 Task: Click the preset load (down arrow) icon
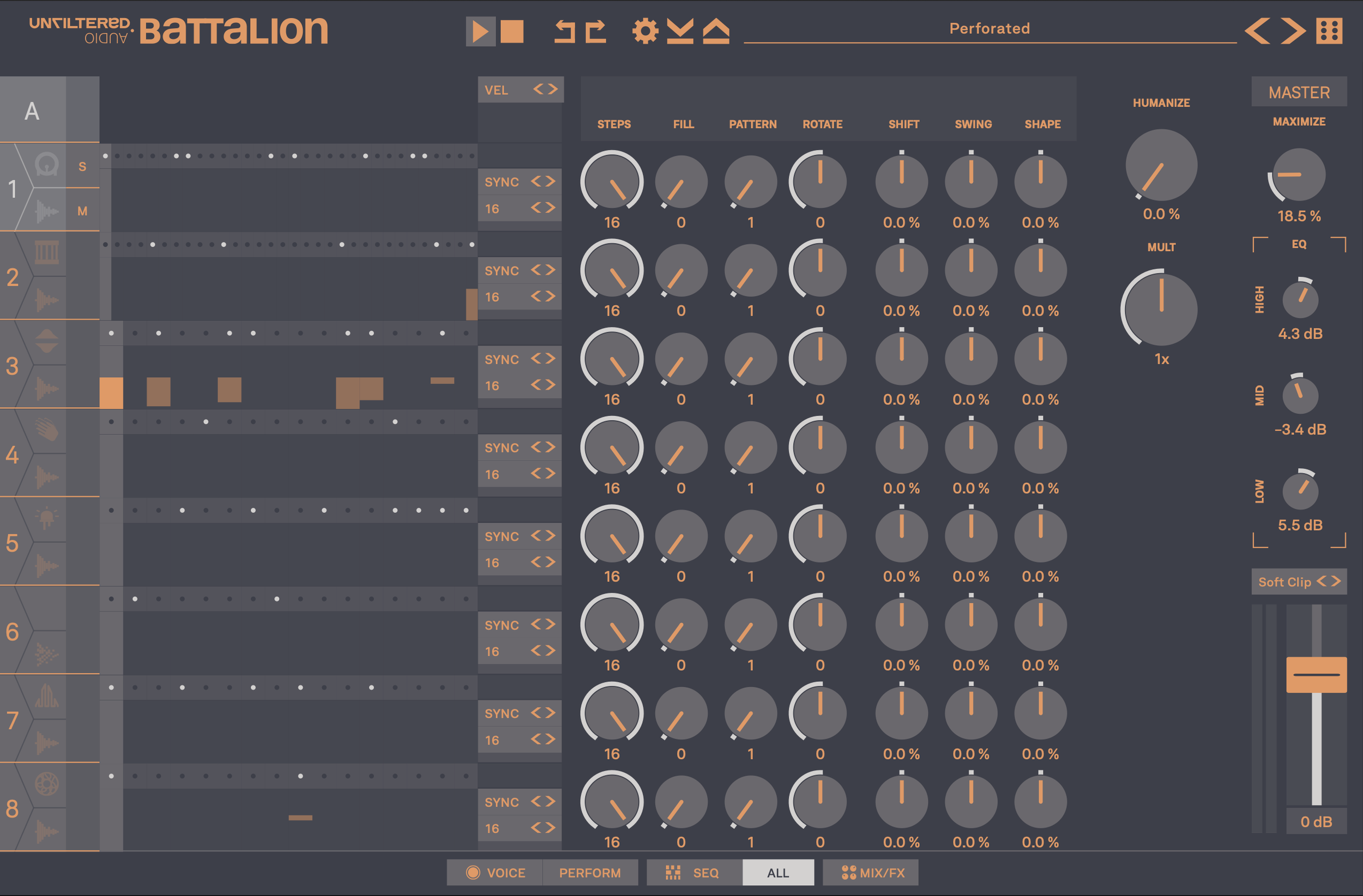[x=680, y=32]
